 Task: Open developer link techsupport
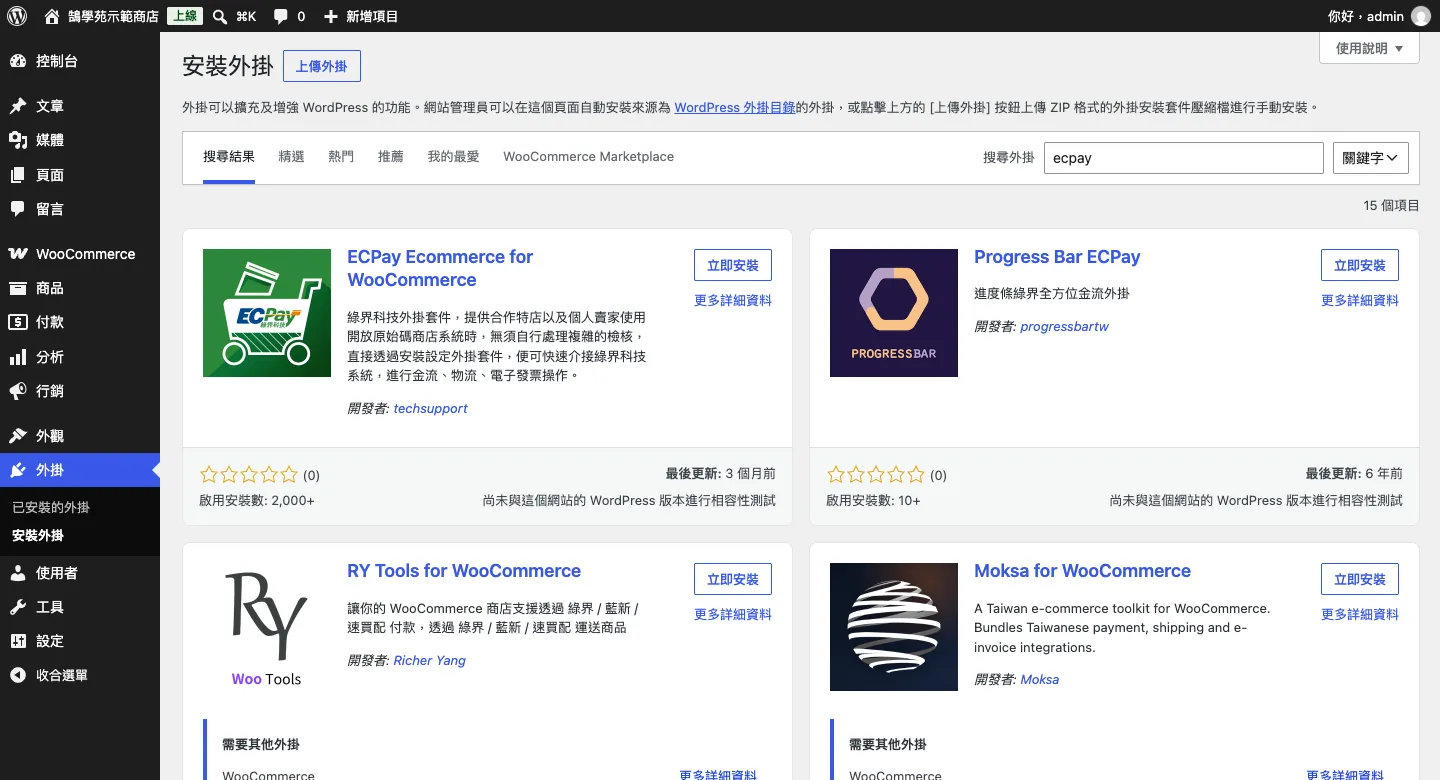click(430, 408)
